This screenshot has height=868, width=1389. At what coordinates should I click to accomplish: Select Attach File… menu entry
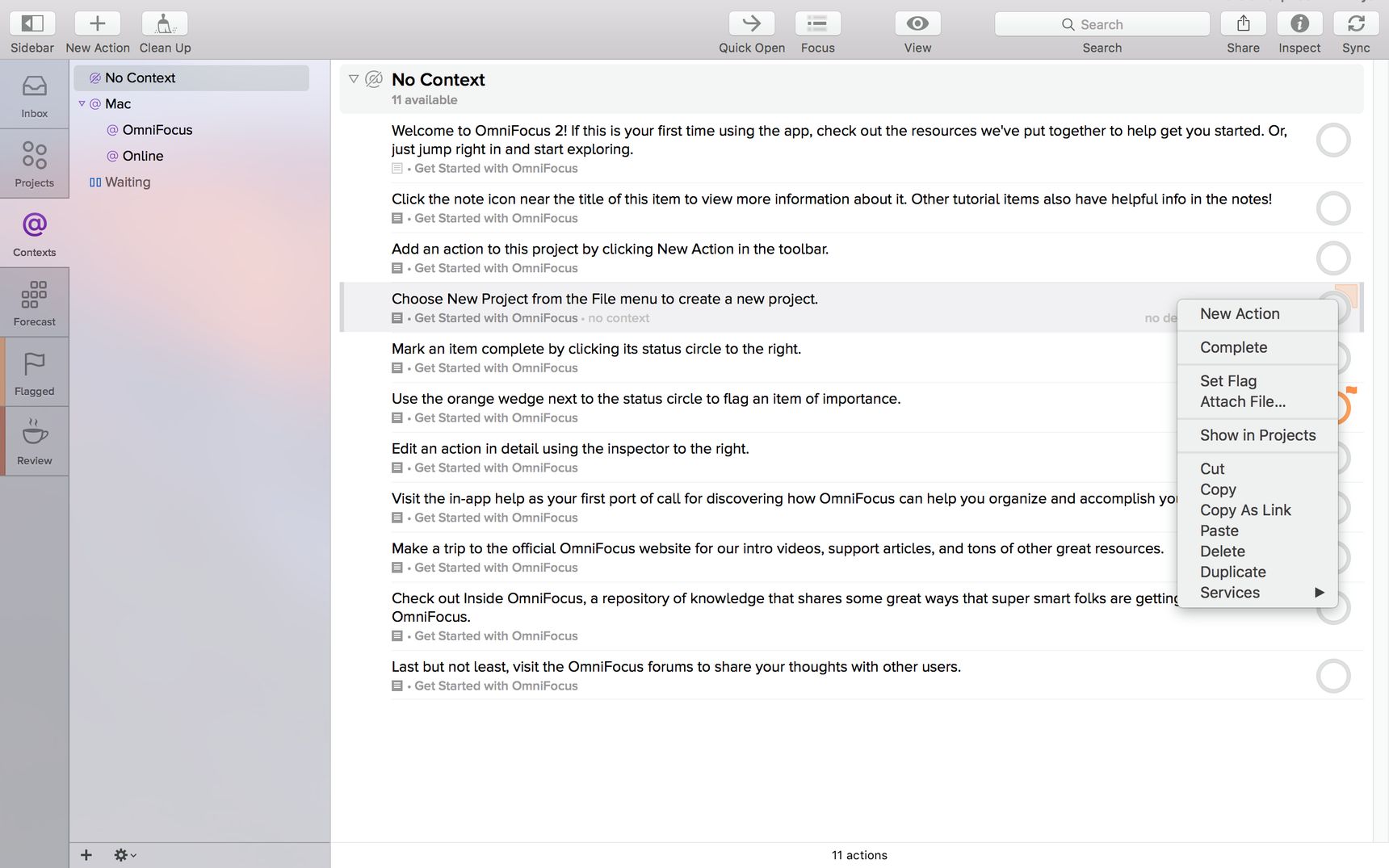point(1257,402)
